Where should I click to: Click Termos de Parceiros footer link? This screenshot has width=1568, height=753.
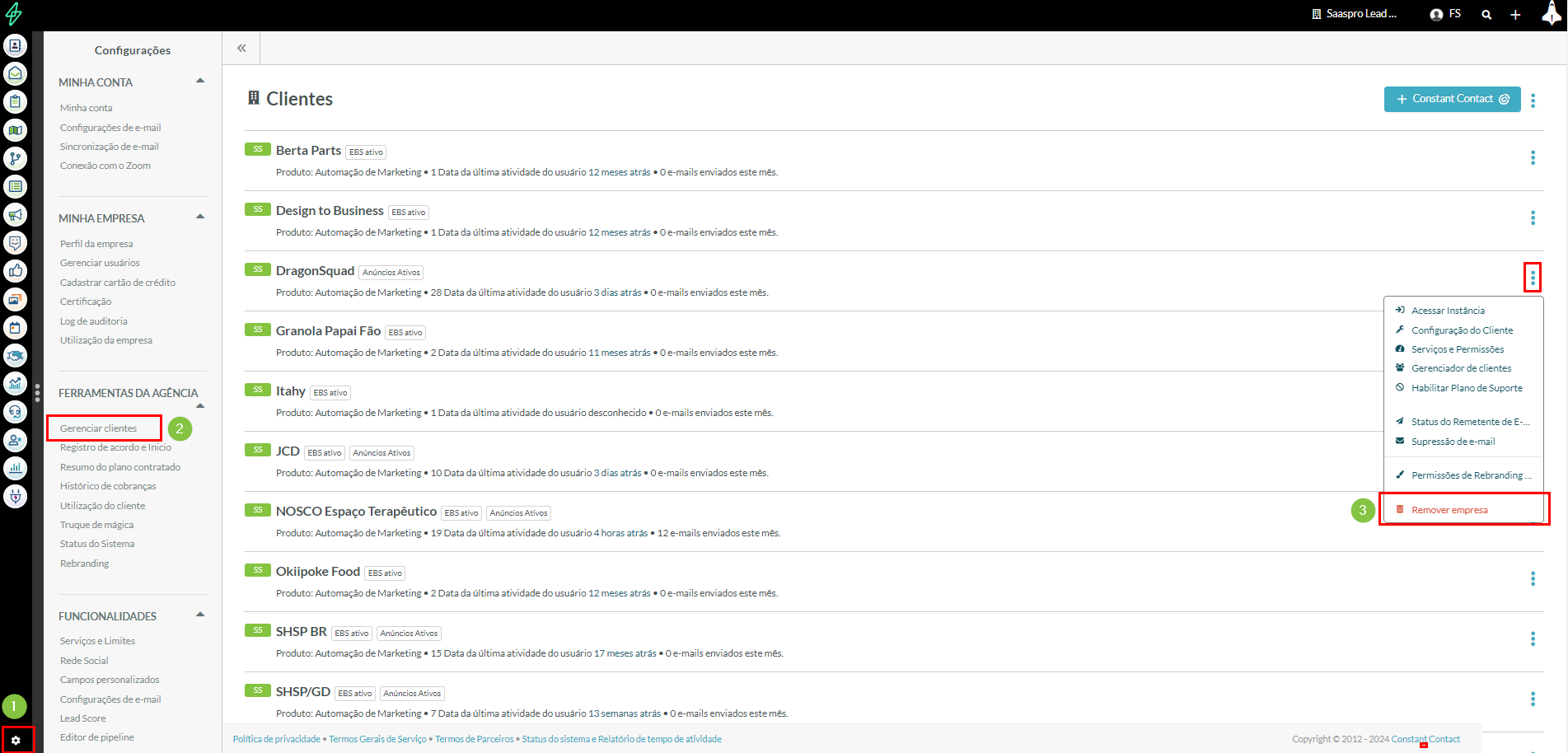click(474, 739)
